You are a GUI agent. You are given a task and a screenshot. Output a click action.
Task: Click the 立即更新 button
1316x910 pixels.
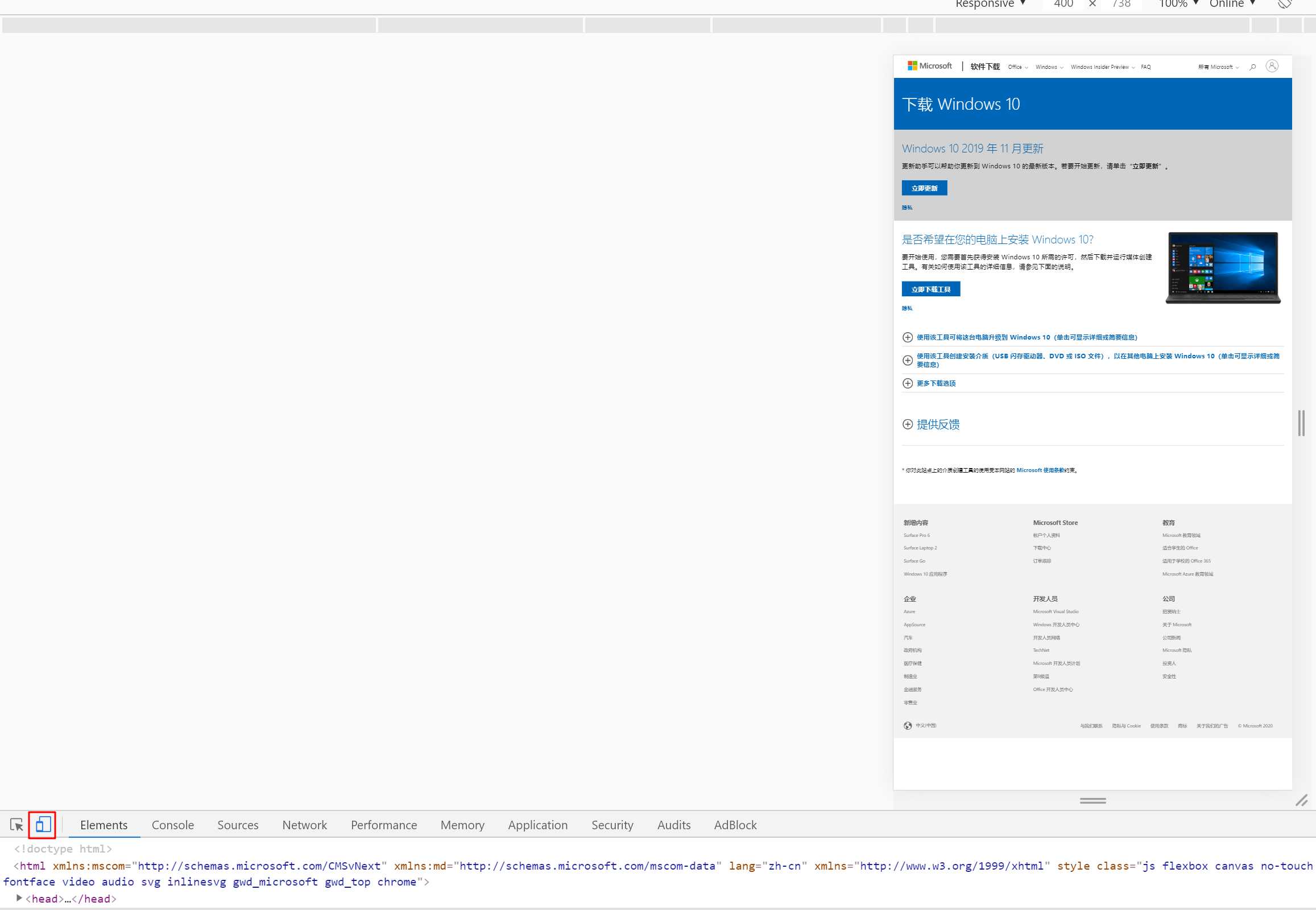pyautogui.click(x=924, y=188)
